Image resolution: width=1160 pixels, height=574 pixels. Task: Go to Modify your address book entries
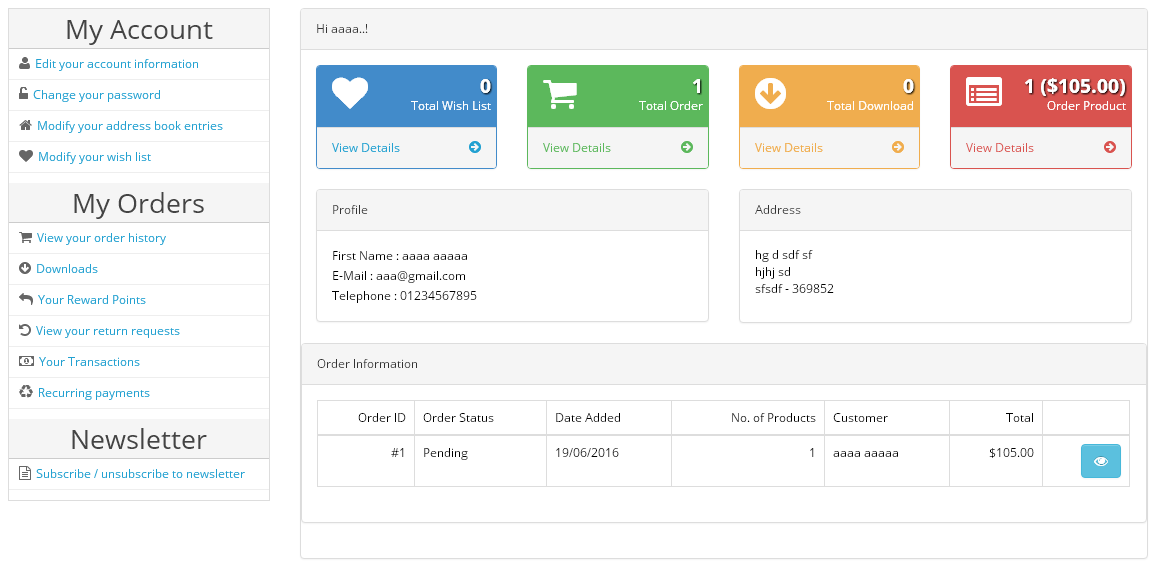pyautogui.click(x=129, y=126)
